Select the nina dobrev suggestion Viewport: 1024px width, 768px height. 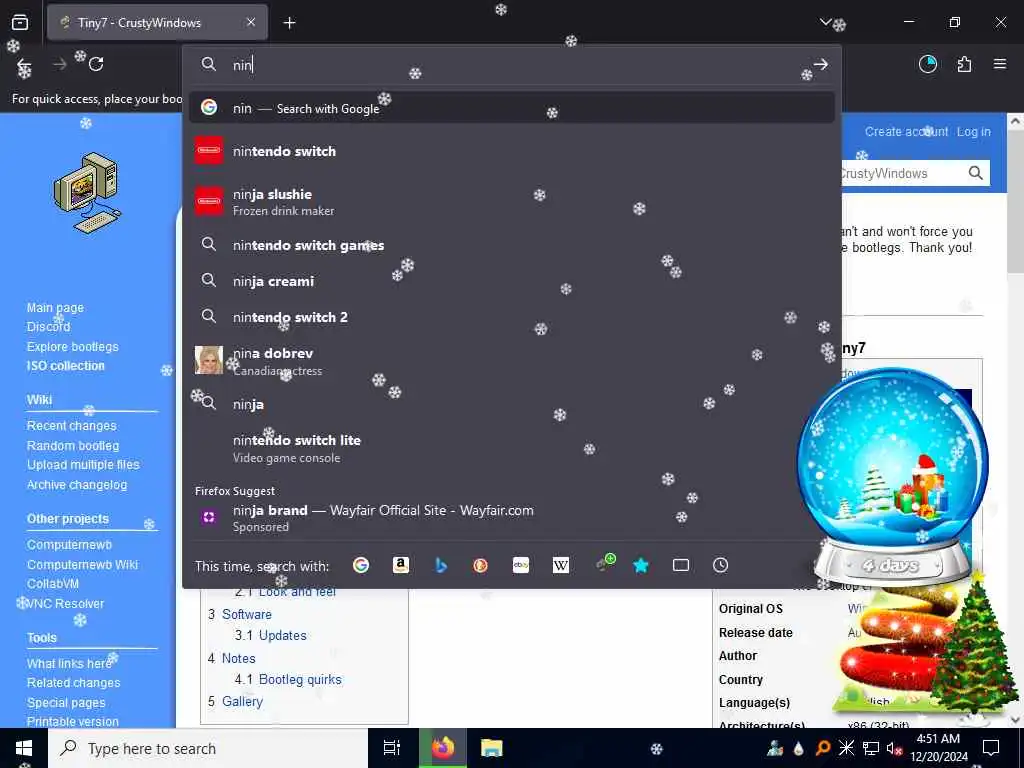pos(512,360)
